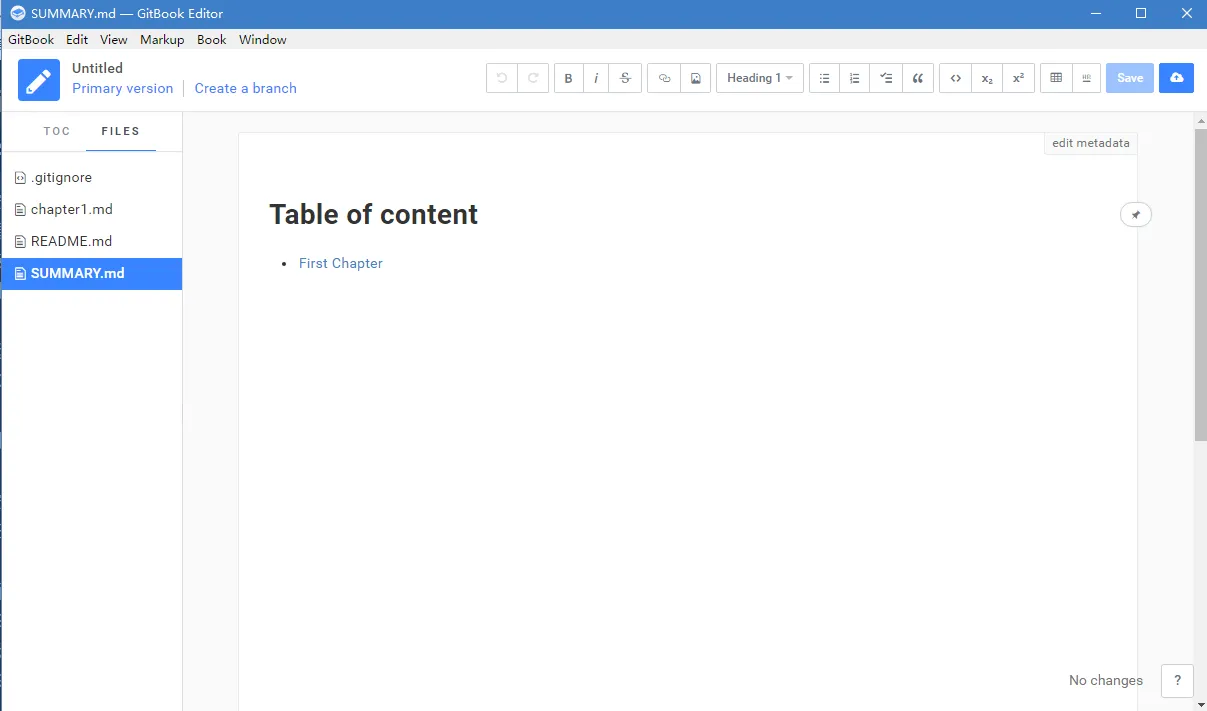The width and height of the screenshot is (1207, 711).
Task: Apply blockquote formatting
Action: (x=917, y=78)
